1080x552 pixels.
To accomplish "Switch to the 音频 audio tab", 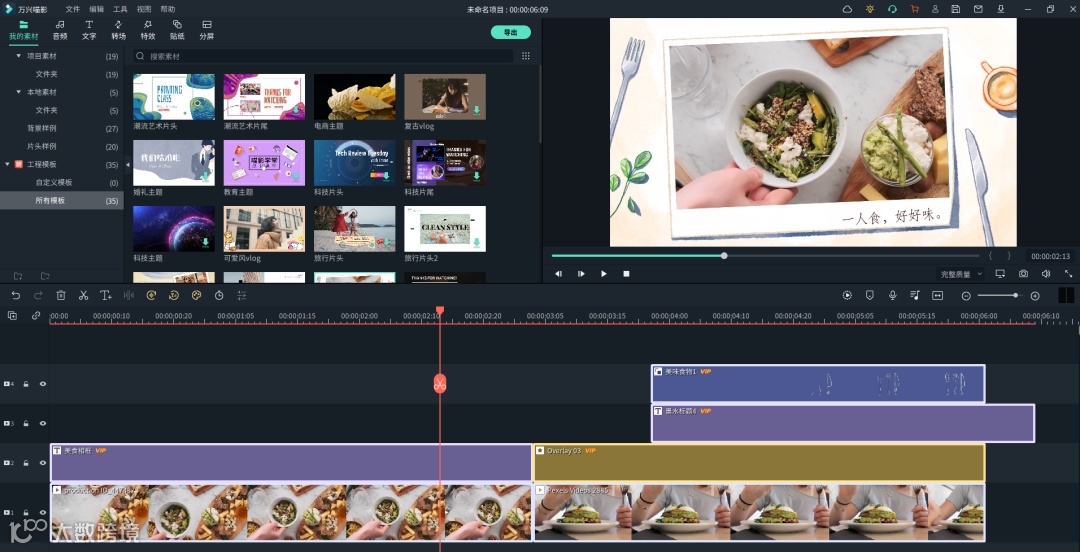I will coord(60,30).
